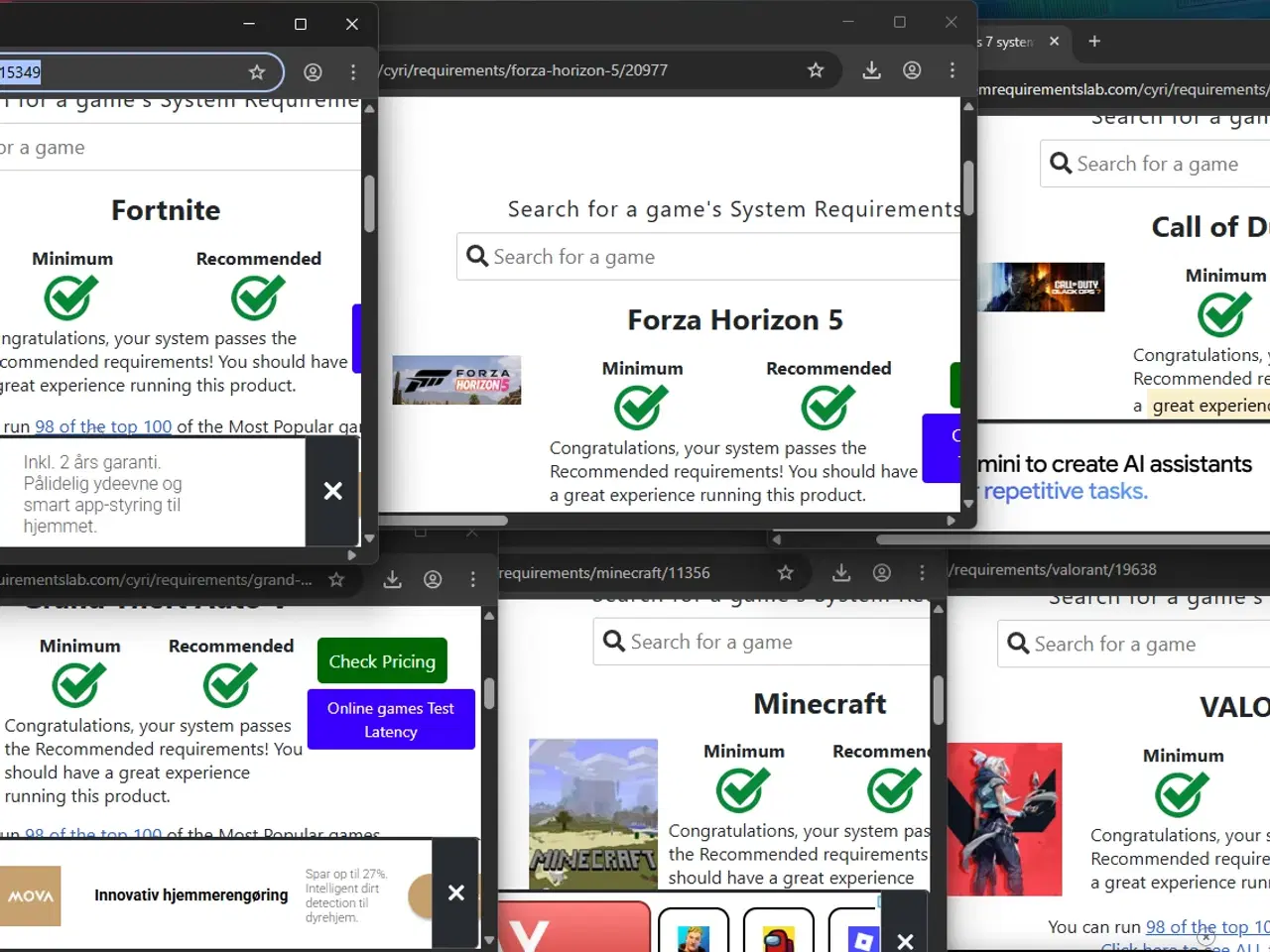Image resolution: width=1270 pixels, height=952 pixels.
Task: Click the Among Us game icon
Action: click(779, 936)
